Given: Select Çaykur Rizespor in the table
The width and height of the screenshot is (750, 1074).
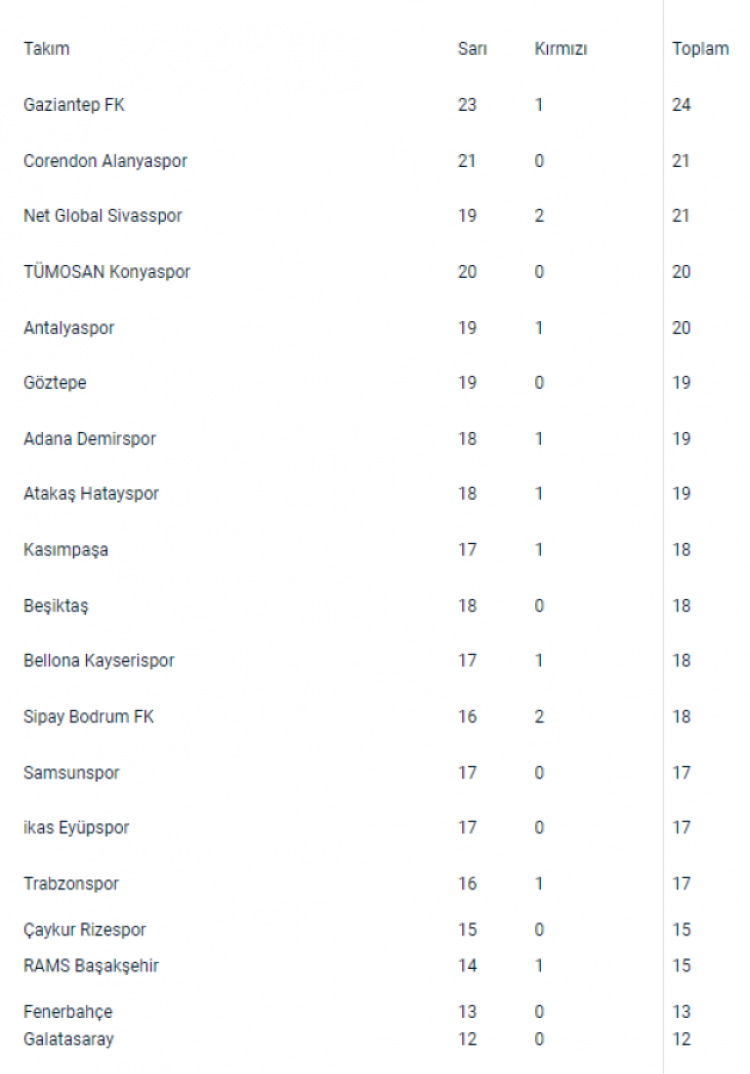Looking at the screenshot, I should (85, 930).
